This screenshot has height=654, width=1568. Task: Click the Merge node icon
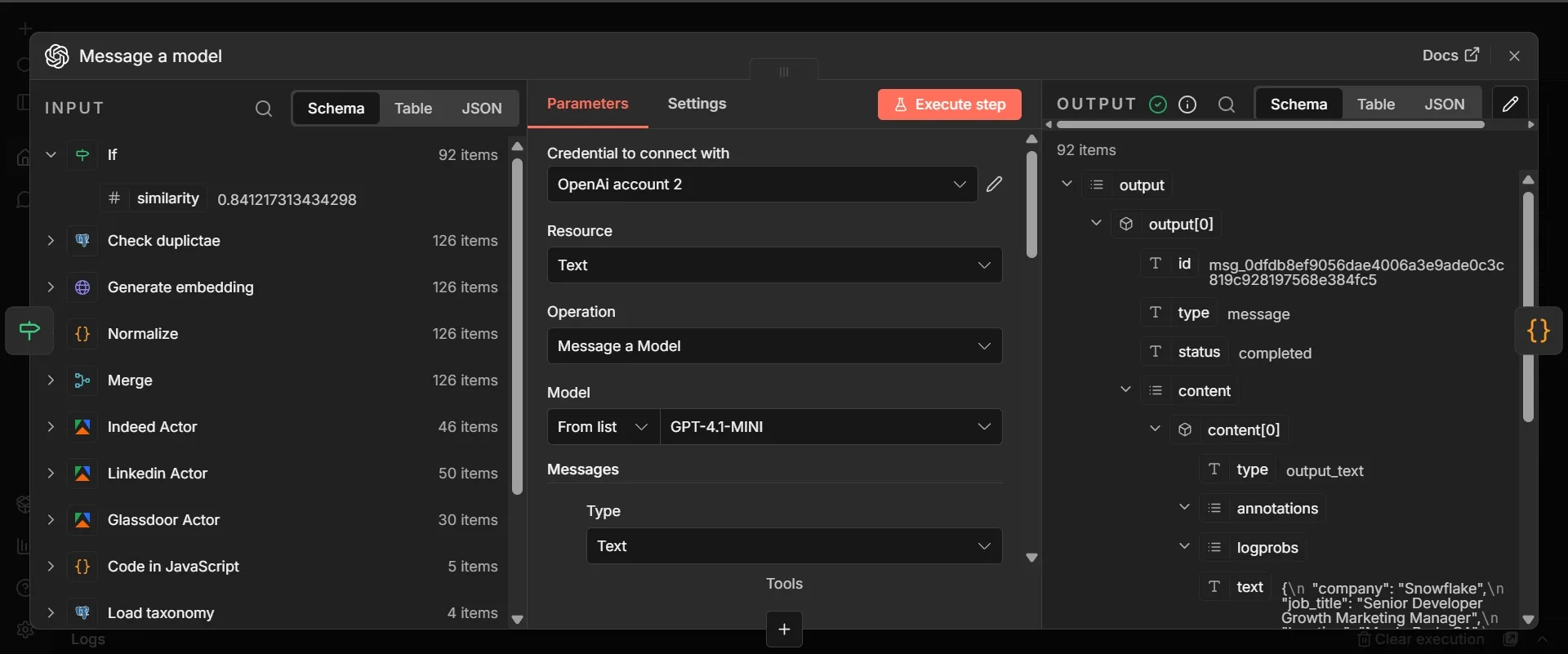click(82, 380)
